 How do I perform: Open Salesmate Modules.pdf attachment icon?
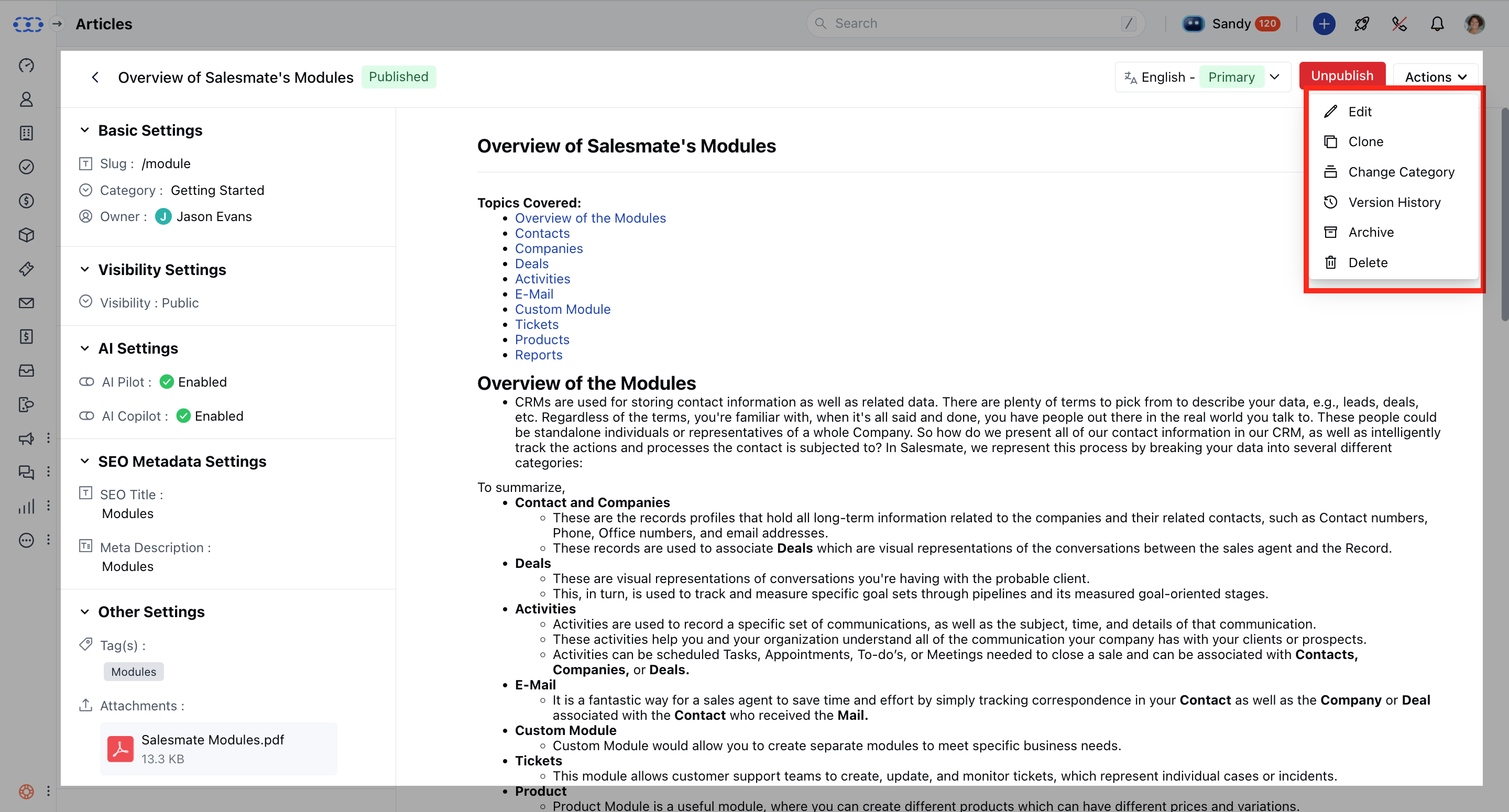121,749
